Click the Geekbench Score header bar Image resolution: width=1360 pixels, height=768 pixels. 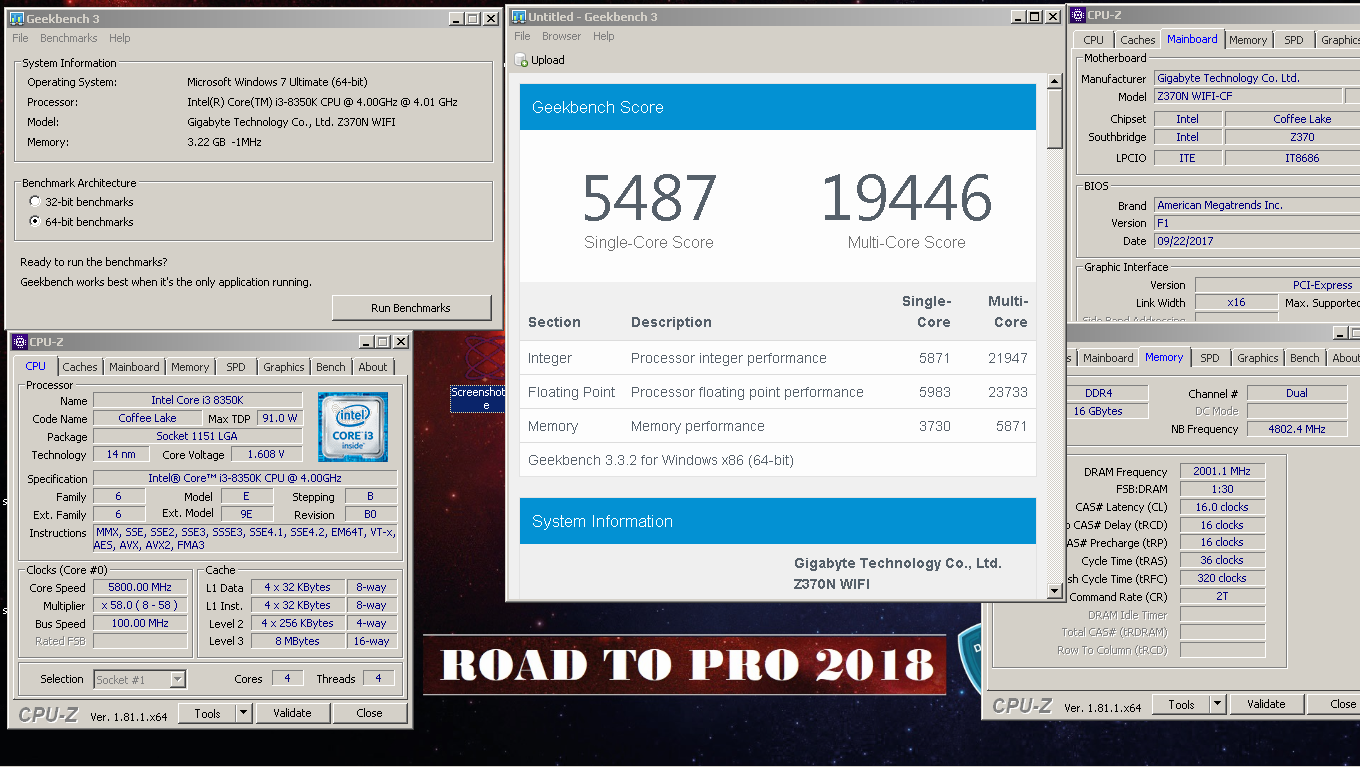pos(778,107)
